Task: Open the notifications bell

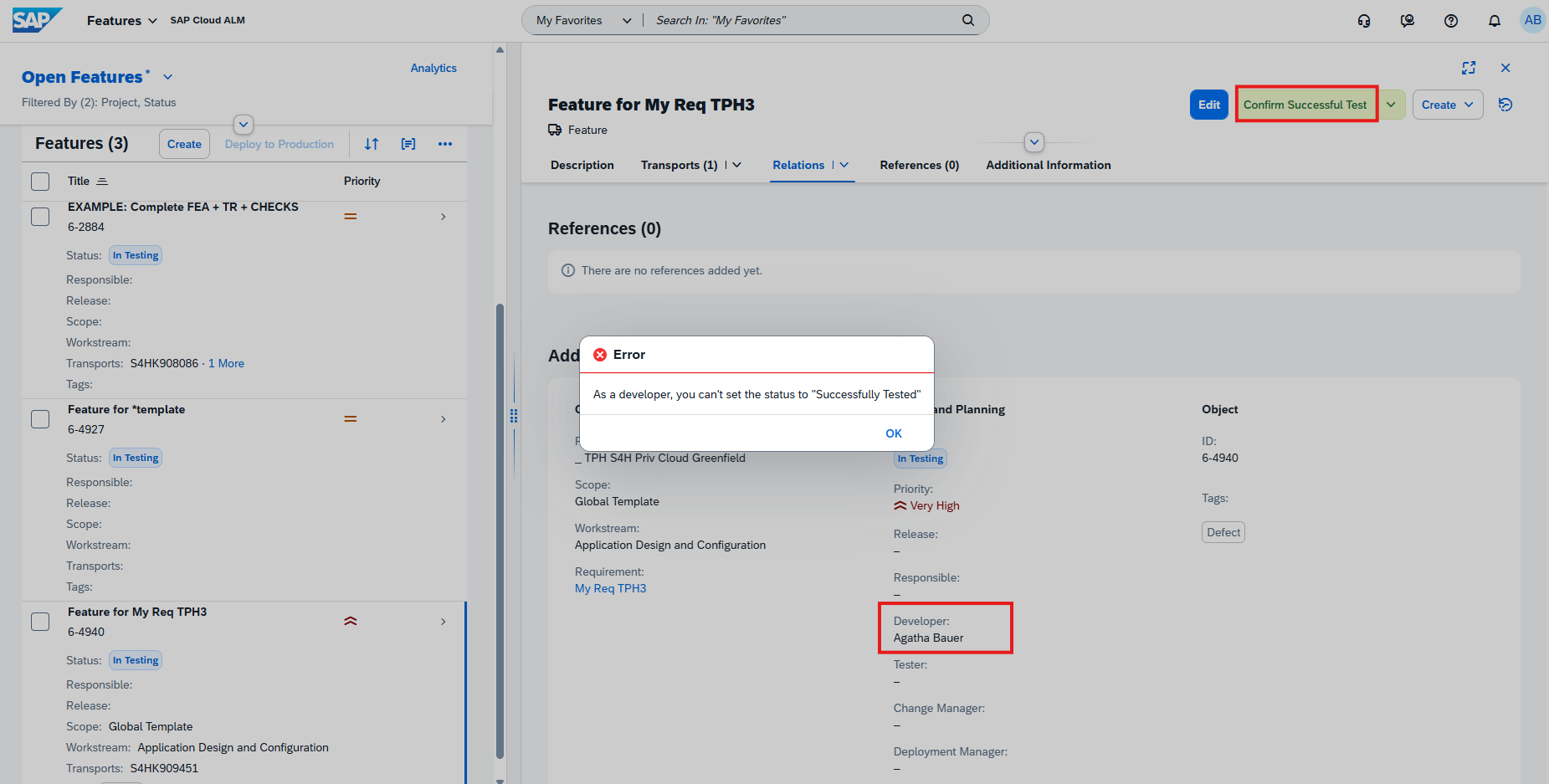Action: coord(1495,21)
